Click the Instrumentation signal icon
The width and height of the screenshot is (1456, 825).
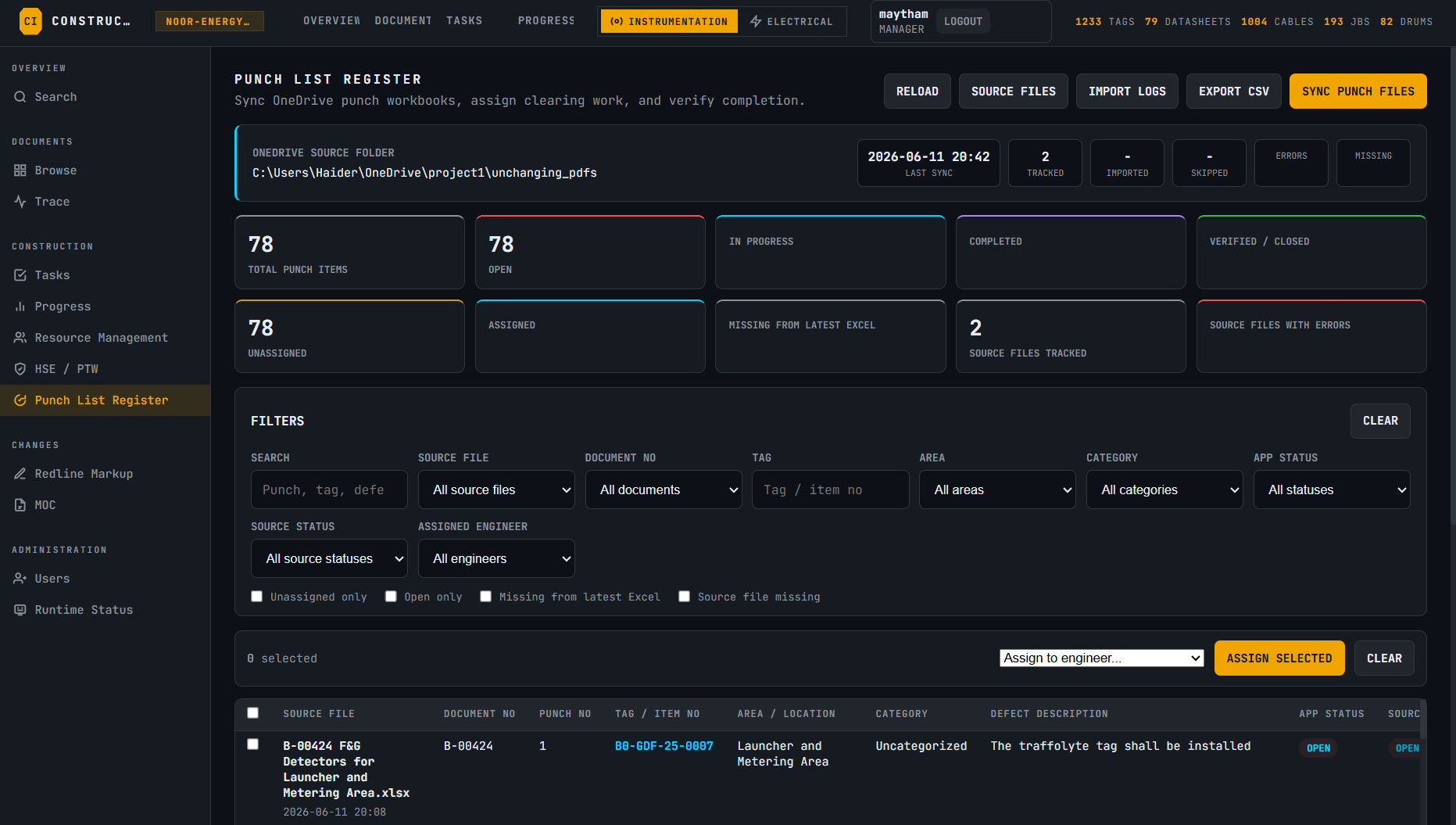point(617,21)
